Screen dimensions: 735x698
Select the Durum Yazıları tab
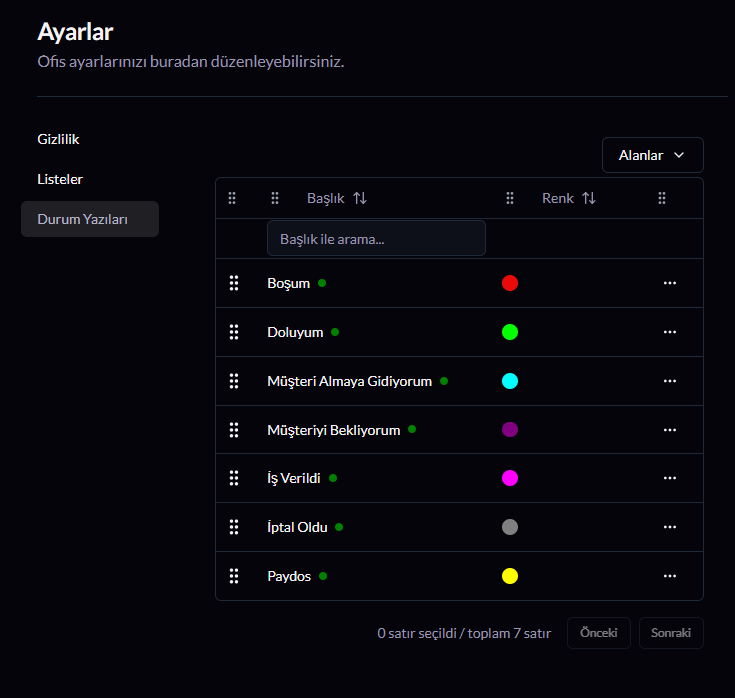click(89, 219)
